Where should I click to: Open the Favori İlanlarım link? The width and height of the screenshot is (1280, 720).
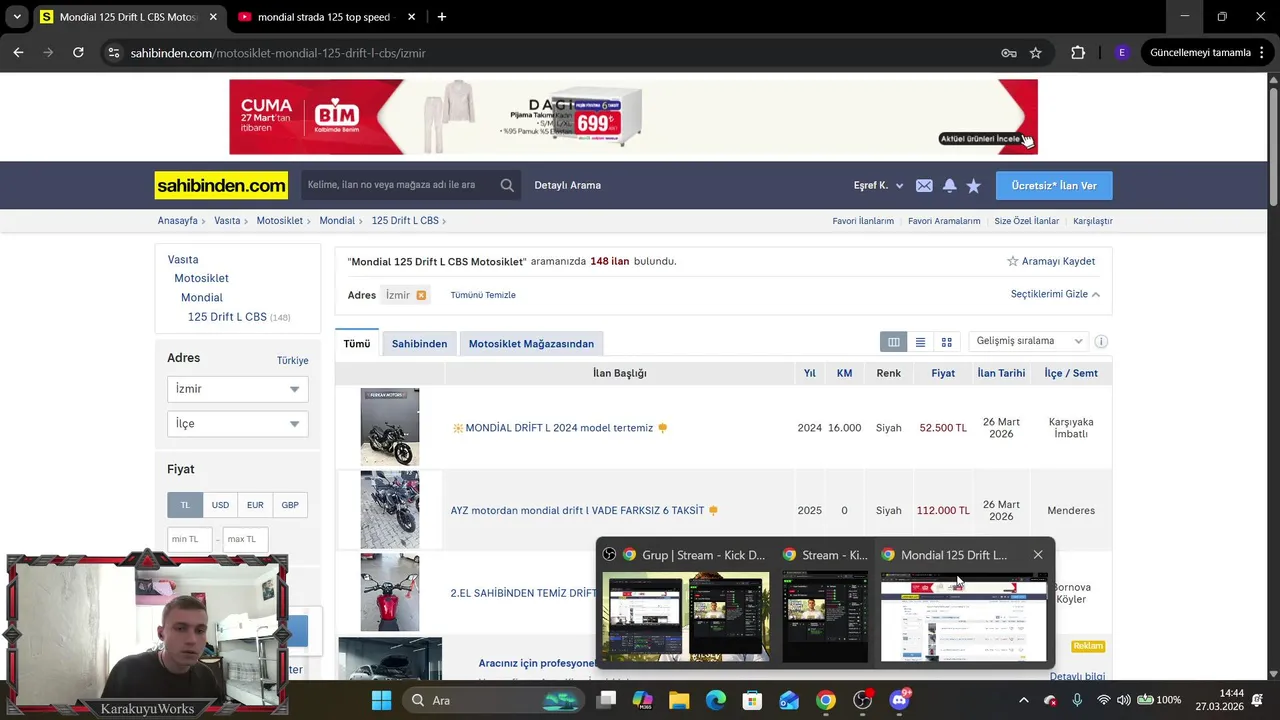point(863,221)
